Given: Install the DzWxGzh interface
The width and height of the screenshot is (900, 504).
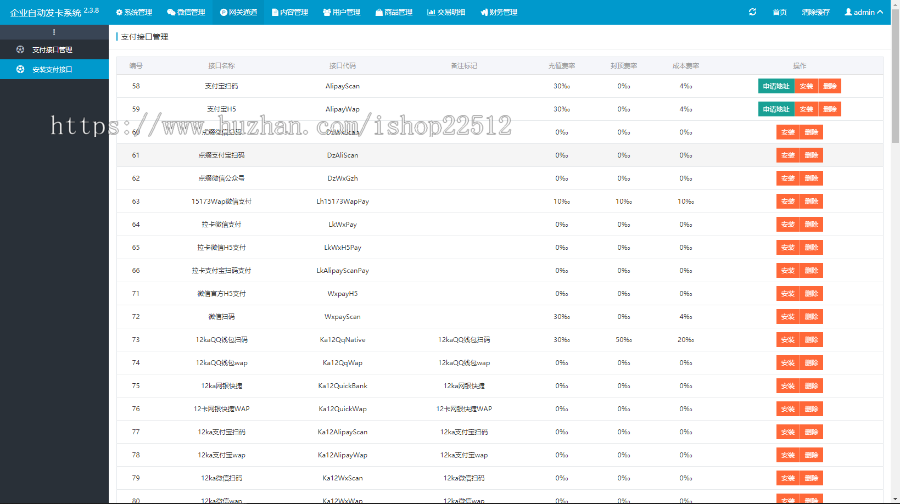Looking at the screenshot, I should click(x=788, y=178).
